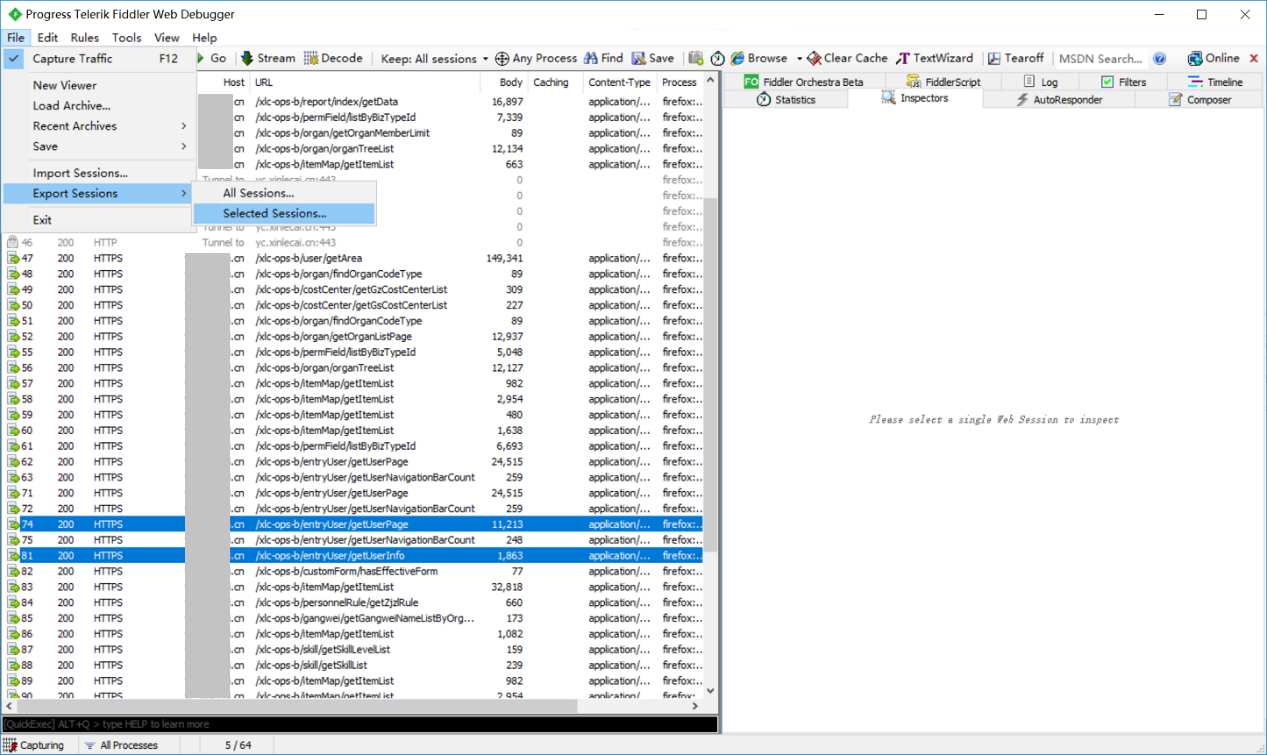This screenshot has height=755, width=1267.
Task: Select the Inspectors tab
Action: click(x=914, y=99)
